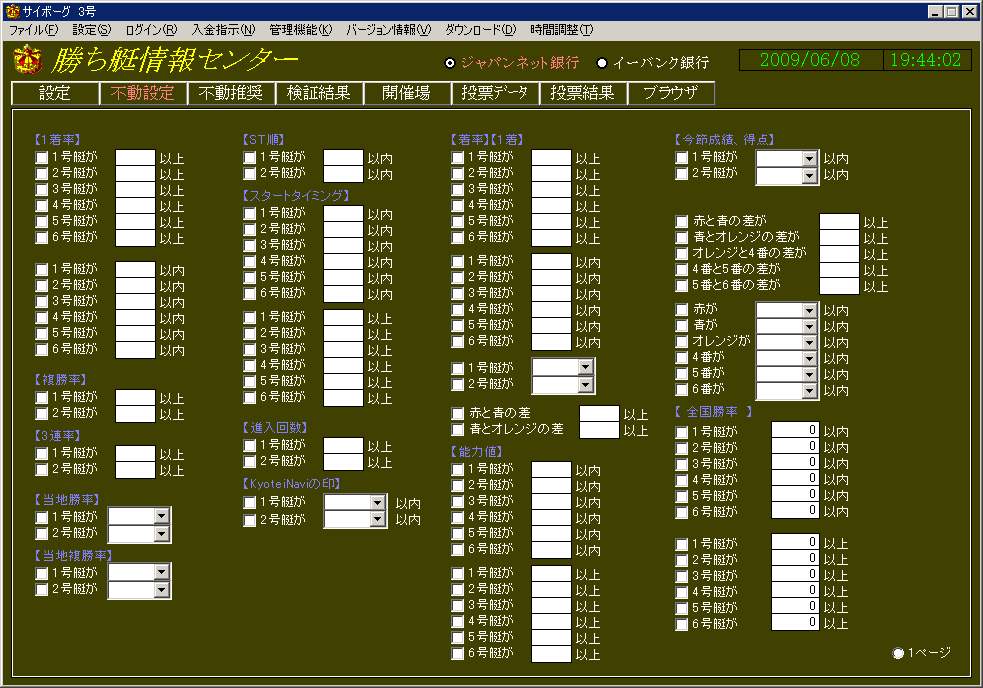Check the 5番と6番の差が checkbox
Image resolution: width=983 pixels, height=688 pixels.
pos(681,285)
